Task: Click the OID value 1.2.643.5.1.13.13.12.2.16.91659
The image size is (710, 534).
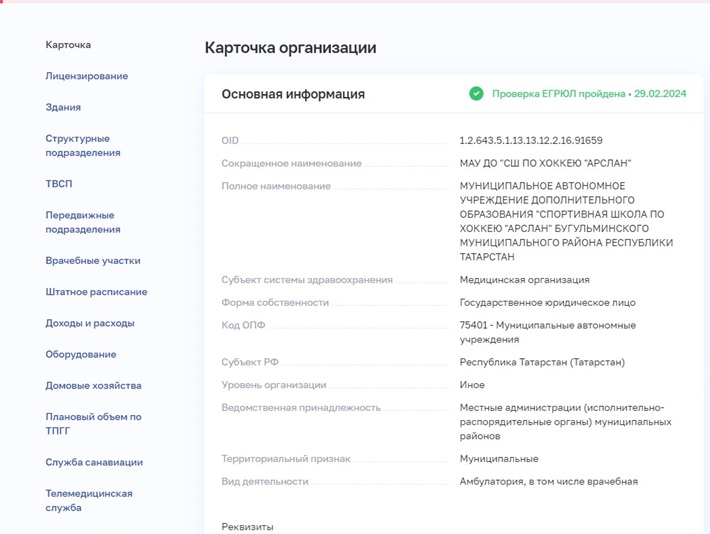Action: tap(531, 141)
